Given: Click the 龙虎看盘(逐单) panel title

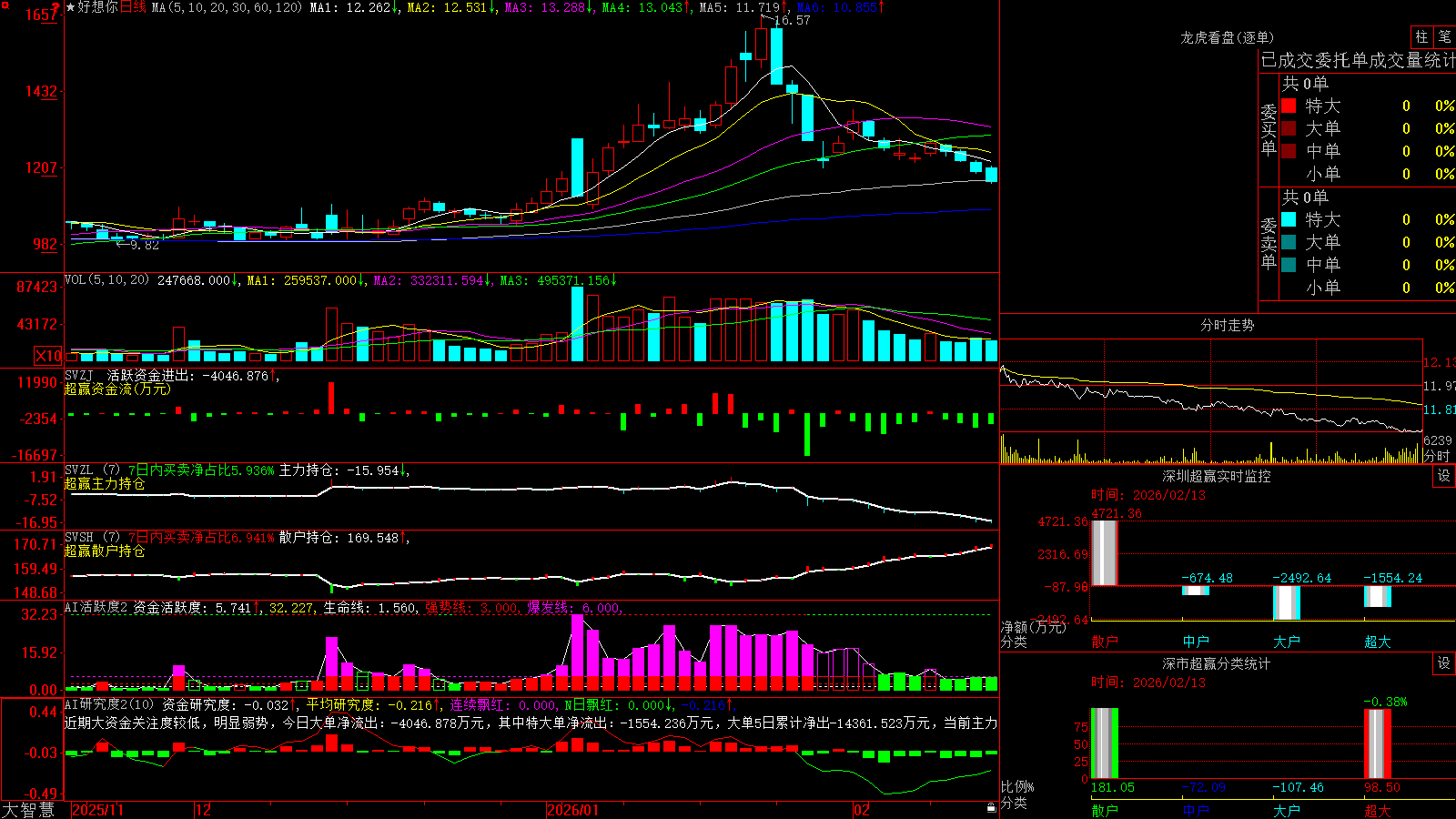Looking at the screenshot, I should pyautogui.click(x=1227, y=37).
